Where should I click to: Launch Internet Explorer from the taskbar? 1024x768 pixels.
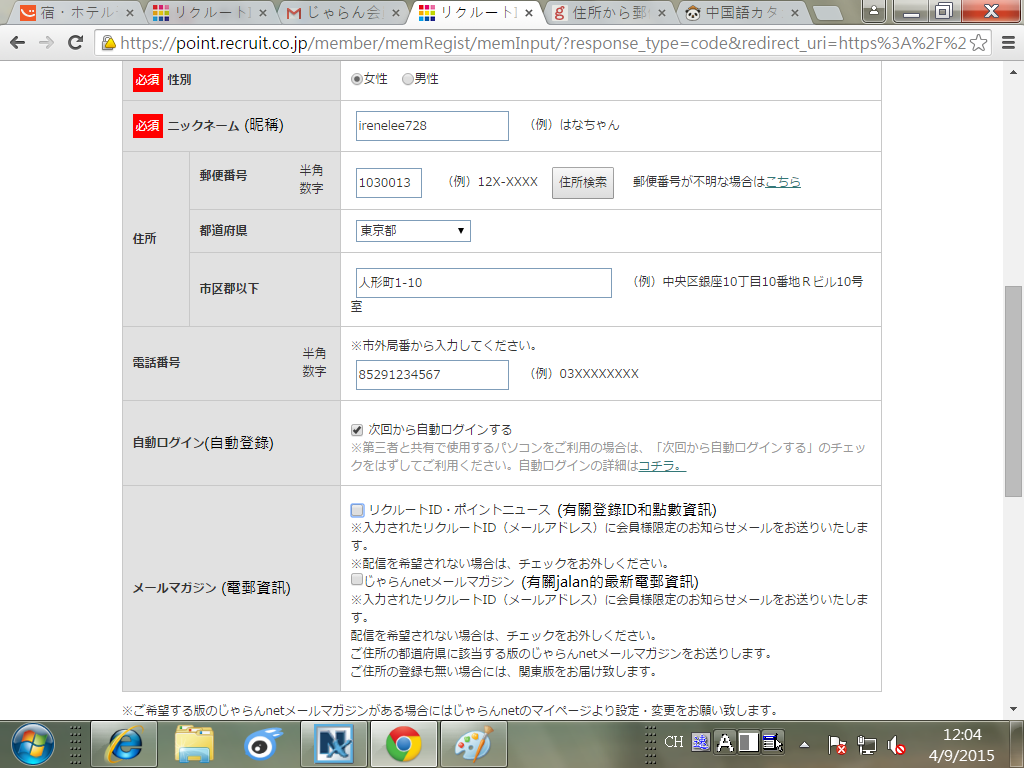pyautogui.click(x=124, y=744)
